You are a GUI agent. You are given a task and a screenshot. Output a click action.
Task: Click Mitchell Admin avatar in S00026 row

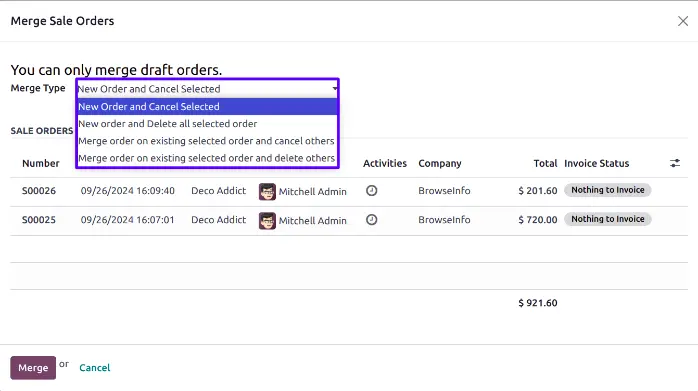pos(267,191)
